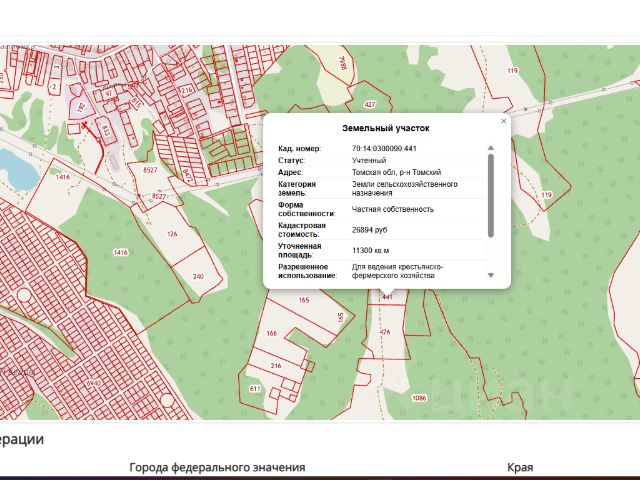Click parcel 611 on the map
This screenshot has width=640, height=480.
(255, 389)
